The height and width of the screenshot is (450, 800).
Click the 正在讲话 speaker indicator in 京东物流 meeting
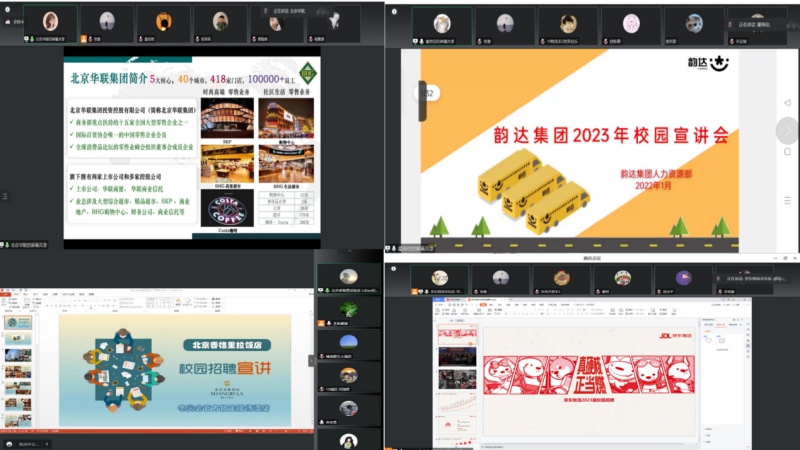pos(752,279)
